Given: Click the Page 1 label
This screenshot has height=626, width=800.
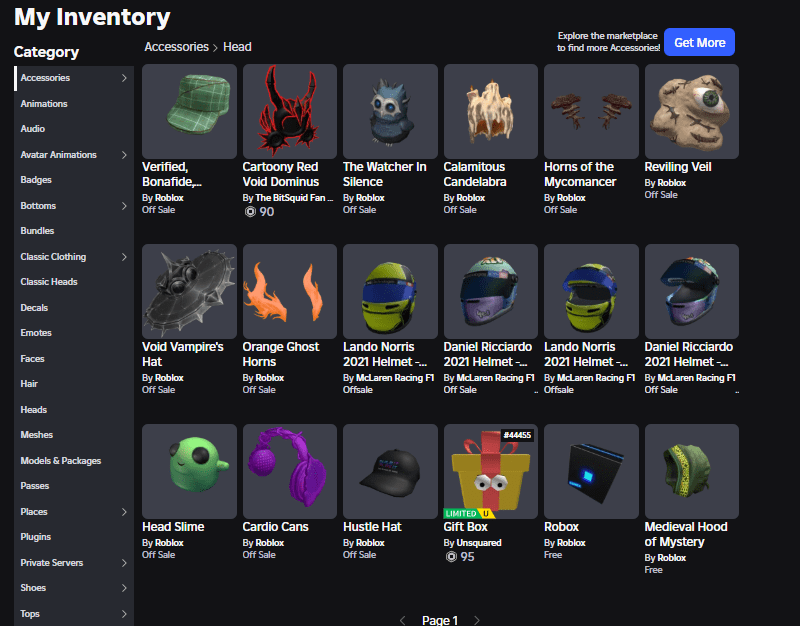Looking at the screenshot, I should [440, 620].
